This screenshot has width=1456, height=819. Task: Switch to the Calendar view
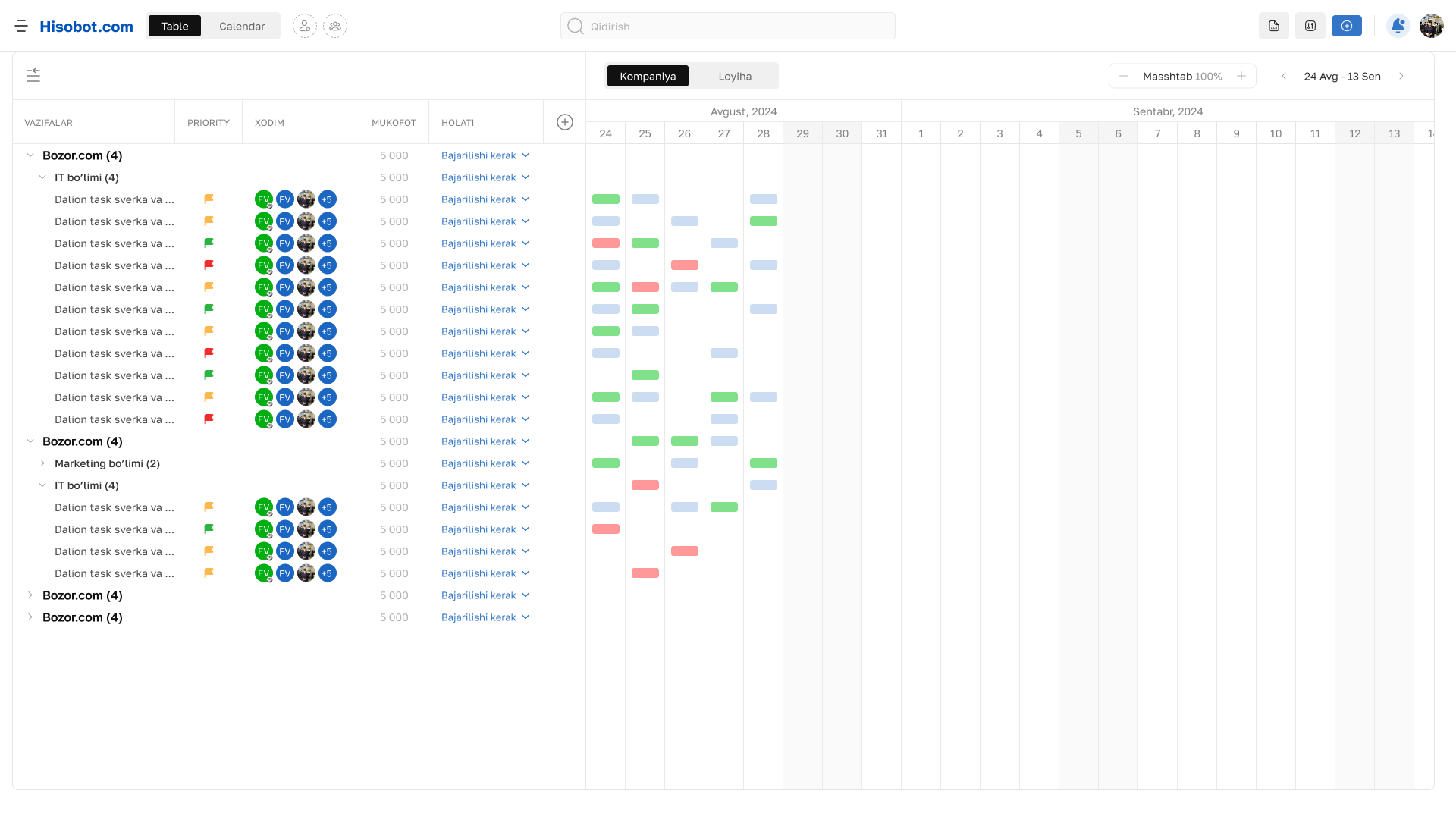point(242,26)
